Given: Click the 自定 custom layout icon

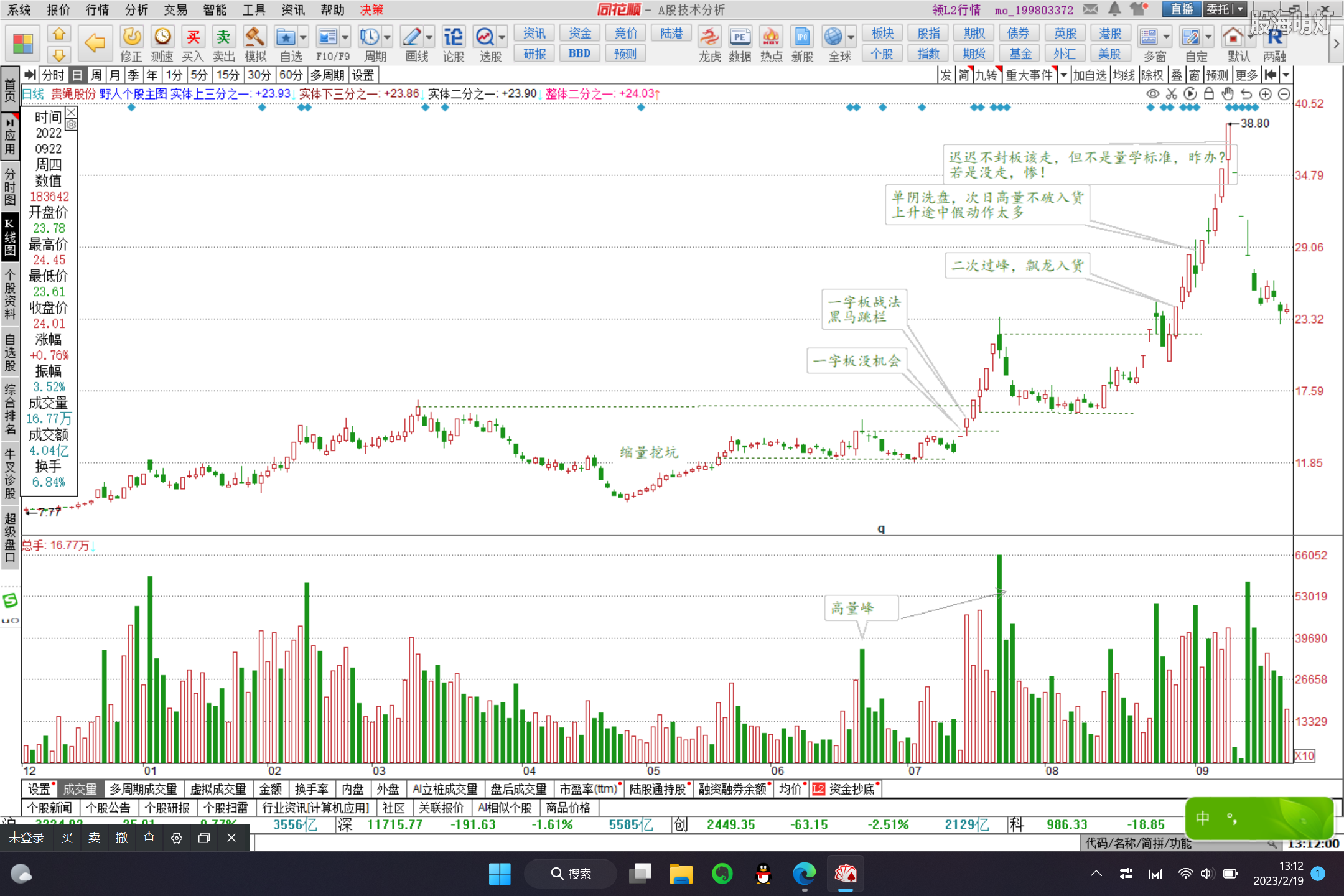Looking at the screenshot, I should (x=1190, y=37).
